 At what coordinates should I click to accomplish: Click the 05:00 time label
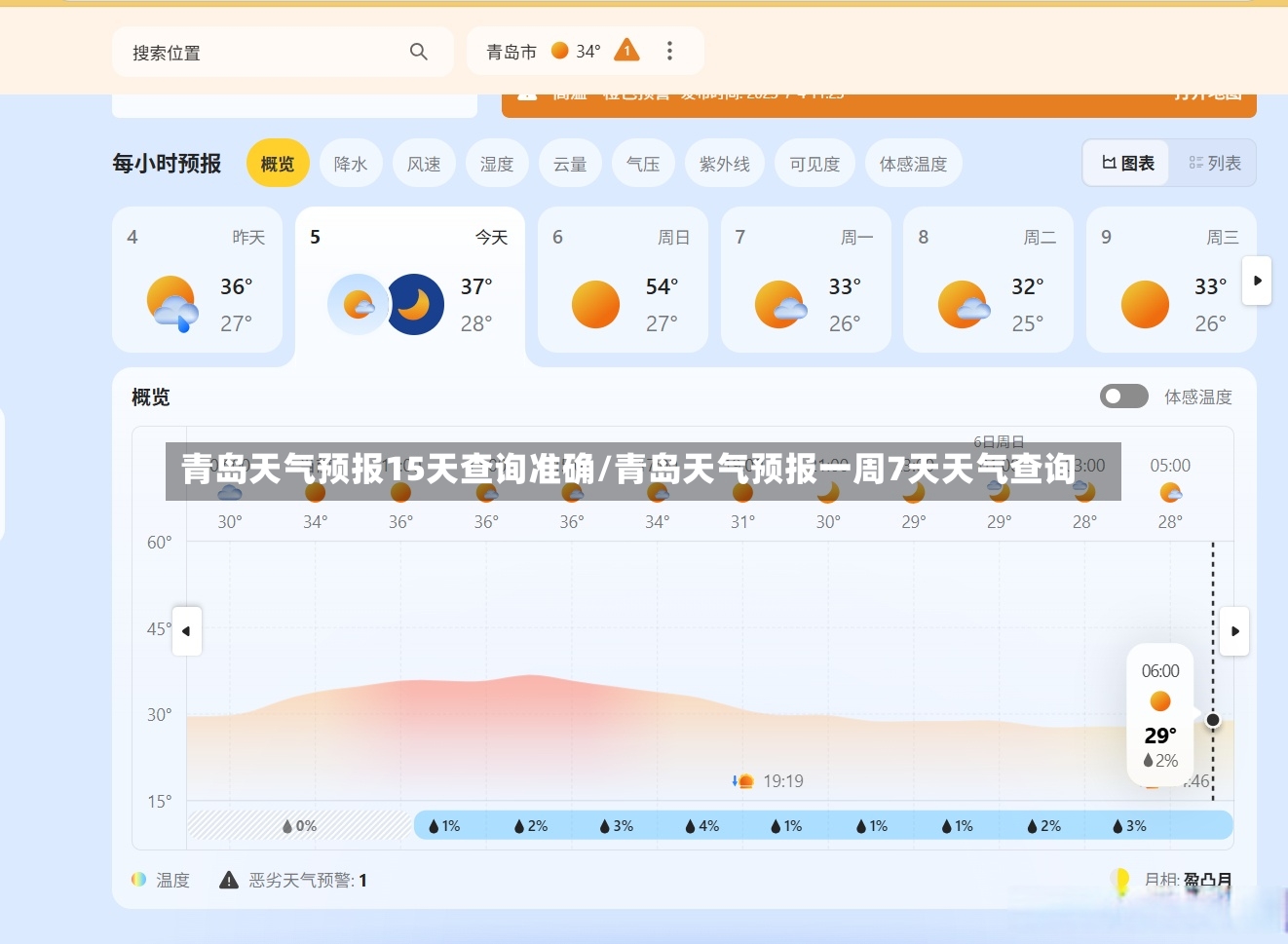point(1170,466)
